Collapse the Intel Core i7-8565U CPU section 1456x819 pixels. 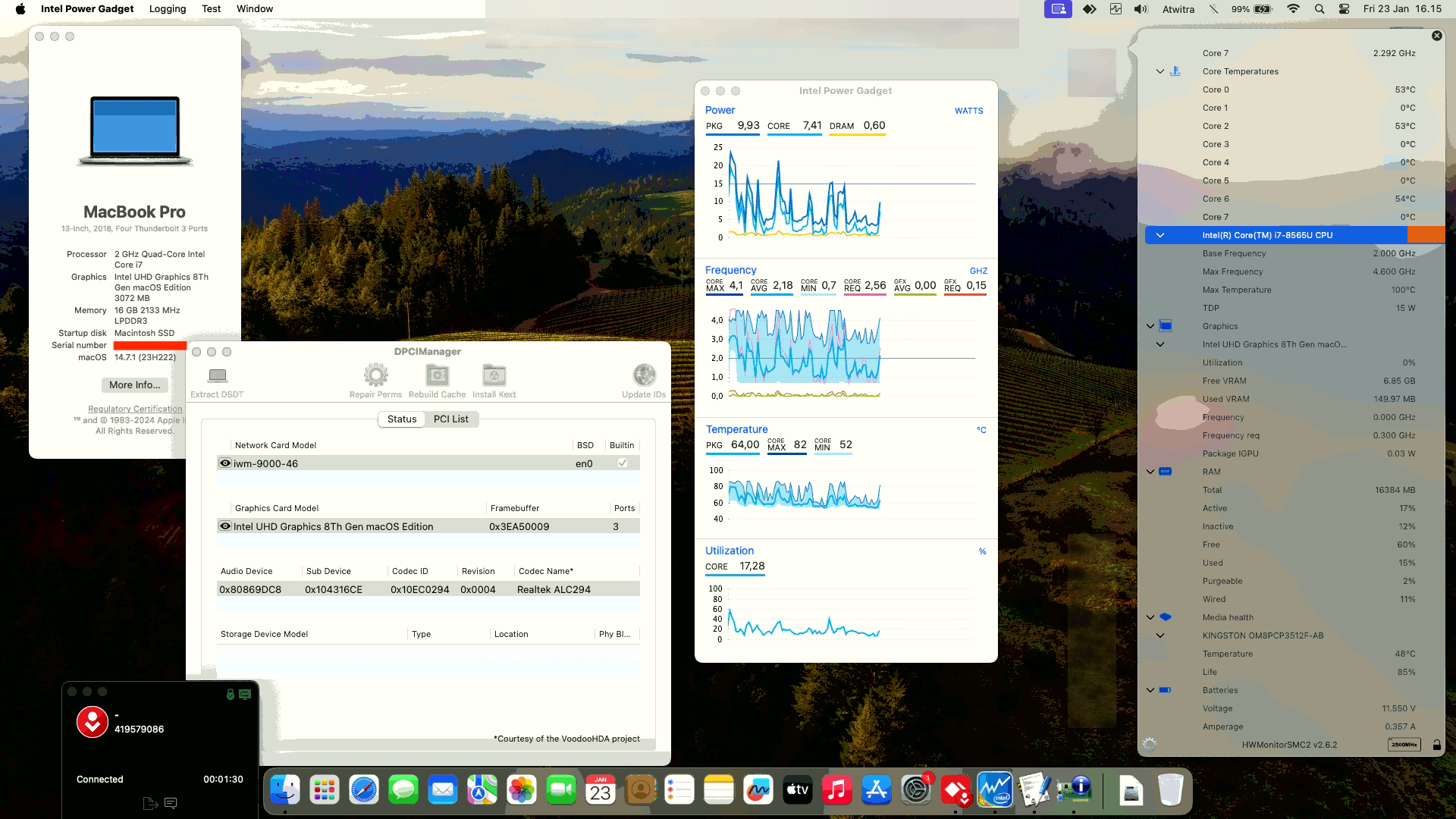click(1159, 235)
